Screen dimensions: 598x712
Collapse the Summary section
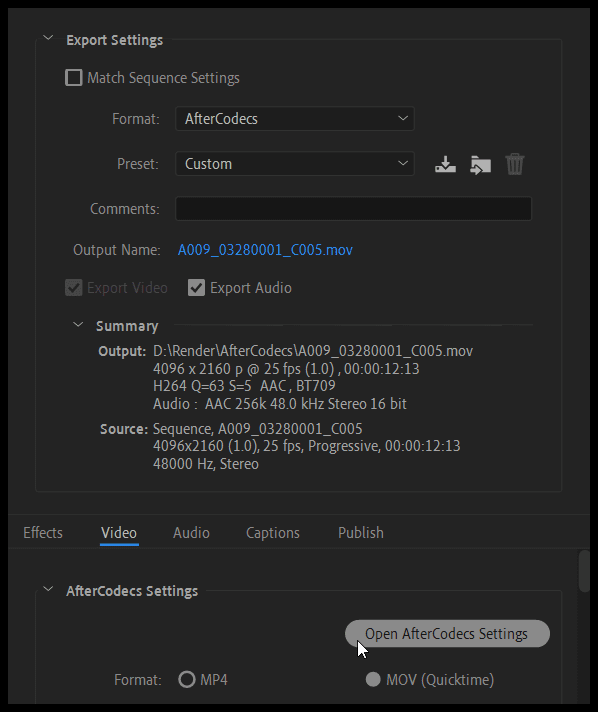pos(78,325)
